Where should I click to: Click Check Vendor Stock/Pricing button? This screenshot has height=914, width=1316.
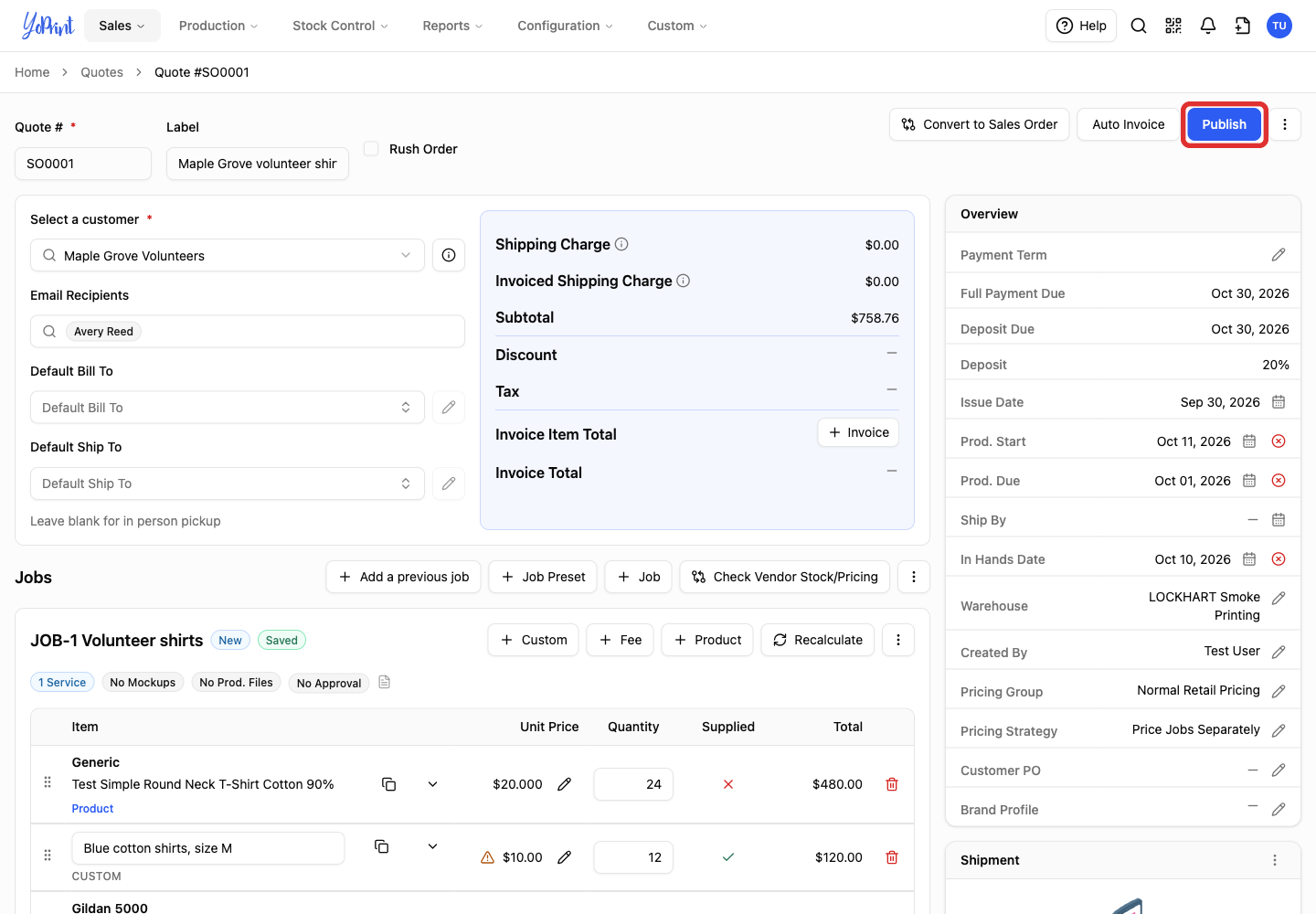(x=785, y=577)
